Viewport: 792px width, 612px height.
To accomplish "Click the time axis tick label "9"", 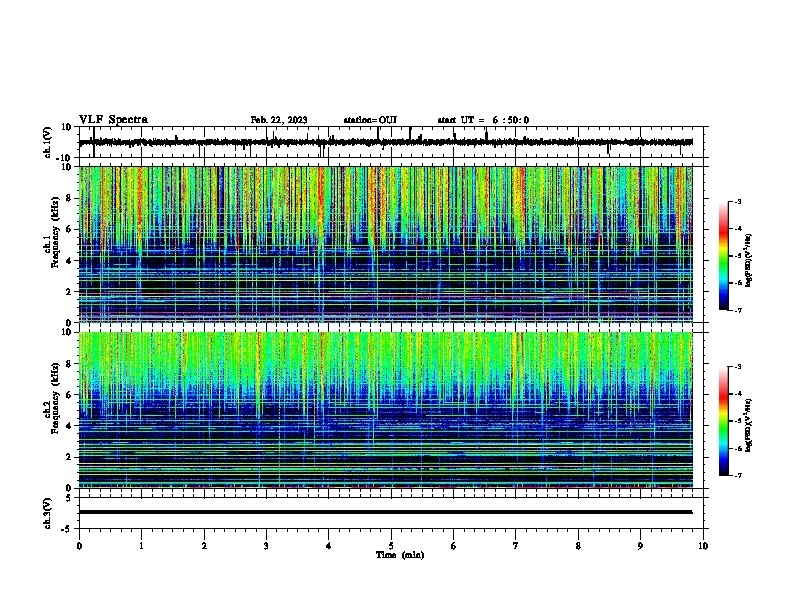I will 640,546.
